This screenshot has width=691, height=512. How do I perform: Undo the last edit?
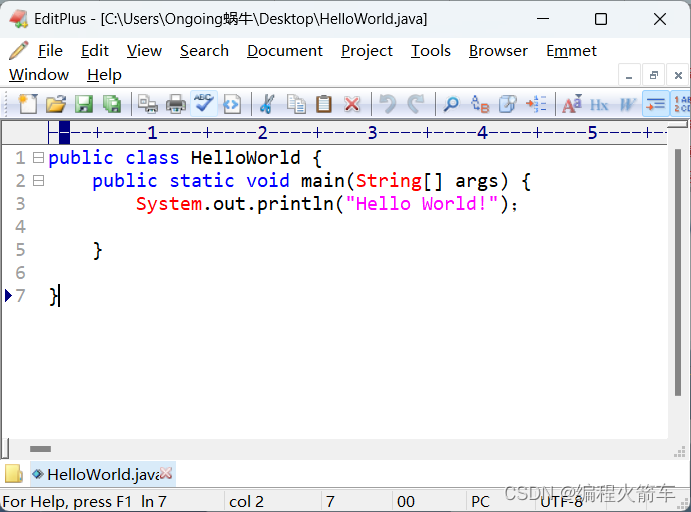point(388,104)
